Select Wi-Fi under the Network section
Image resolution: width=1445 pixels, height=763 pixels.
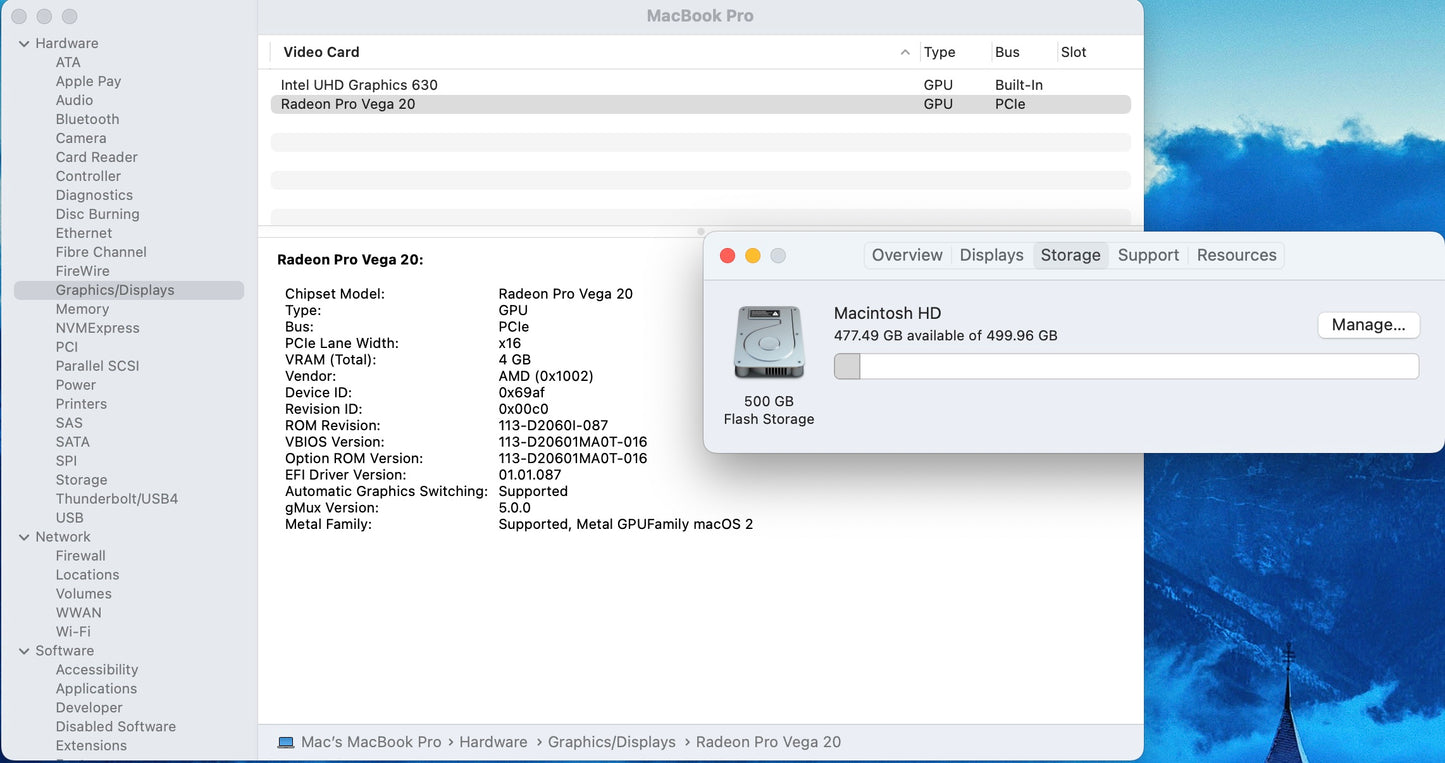[73, 632]
